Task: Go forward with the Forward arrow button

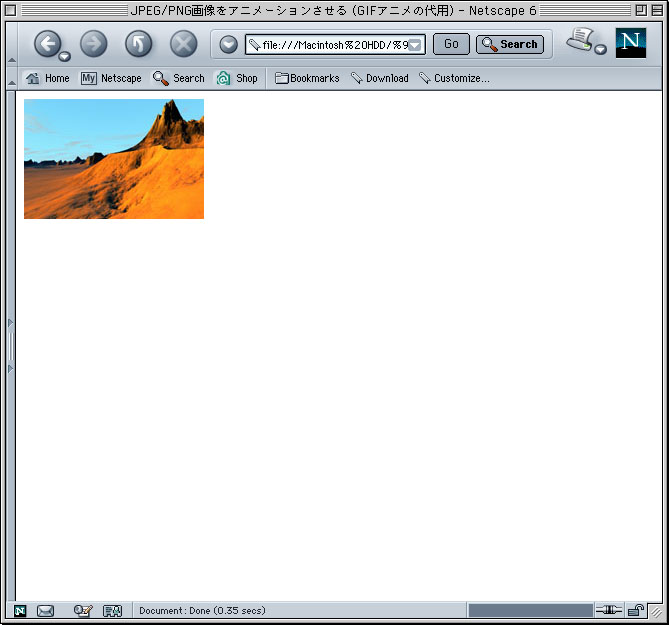Action: pyautogui.click(x=94, y=44)
